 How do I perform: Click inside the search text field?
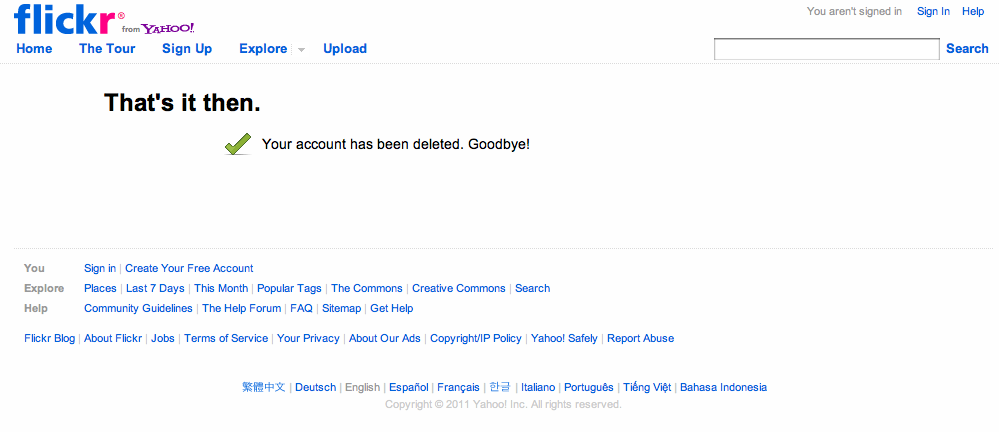(x=826, y=49)
